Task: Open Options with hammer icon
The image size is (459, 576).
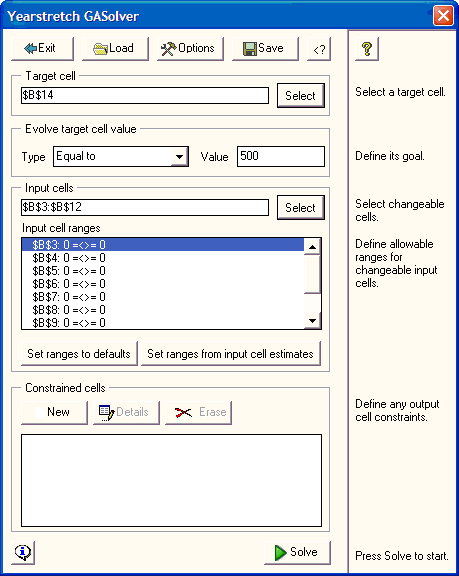Action: click(190, 48)
